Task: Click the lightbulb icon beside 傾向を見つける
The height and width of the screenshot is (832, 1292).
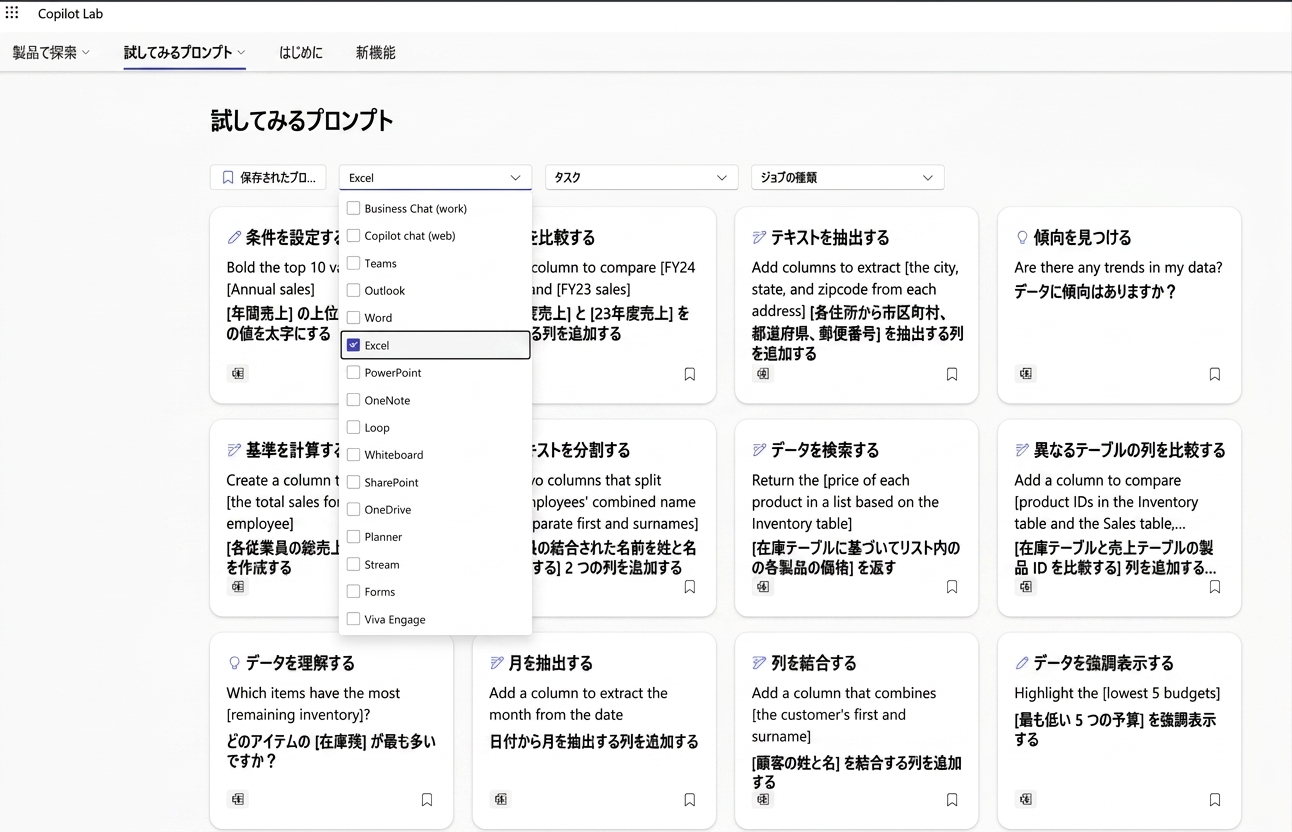Action: point(1022,237)
